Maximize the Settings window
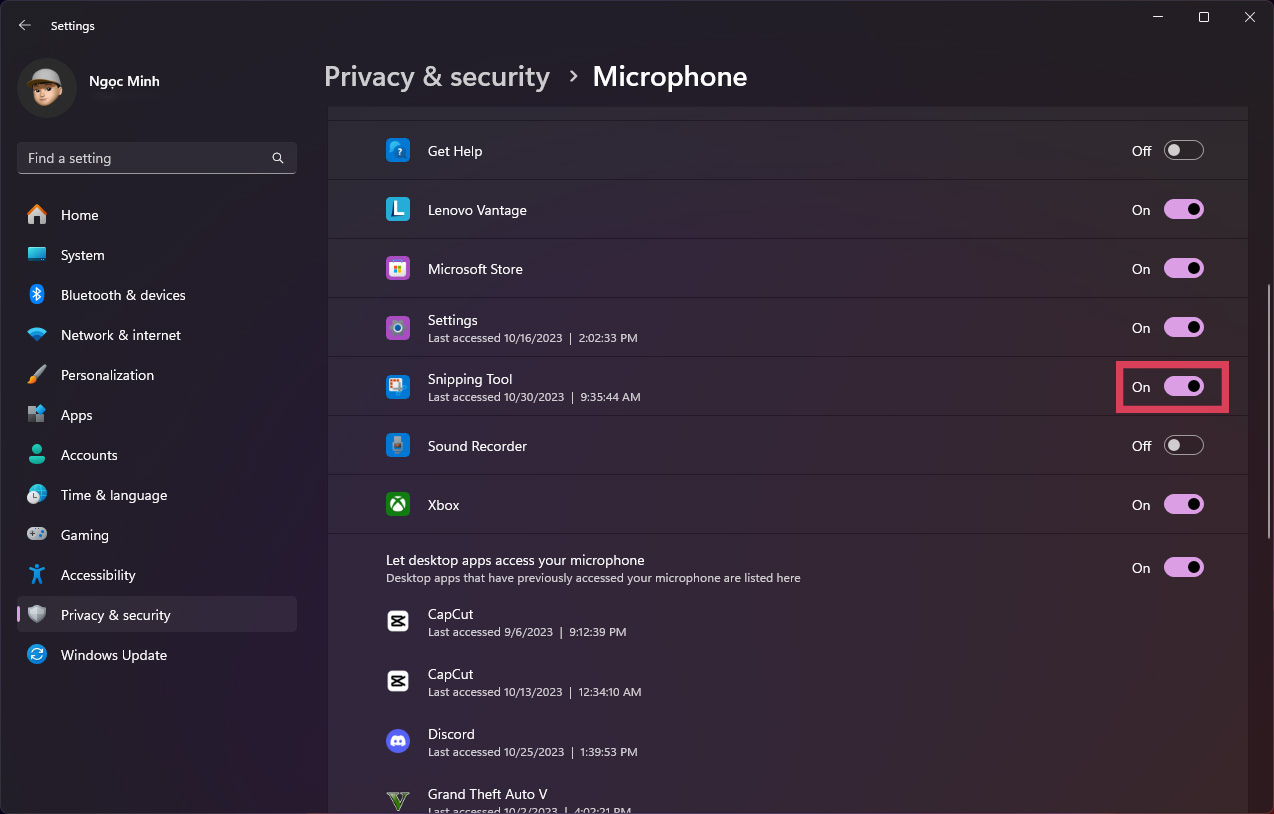Viewport: 1274px width, 814px height. pos(1204,17)
